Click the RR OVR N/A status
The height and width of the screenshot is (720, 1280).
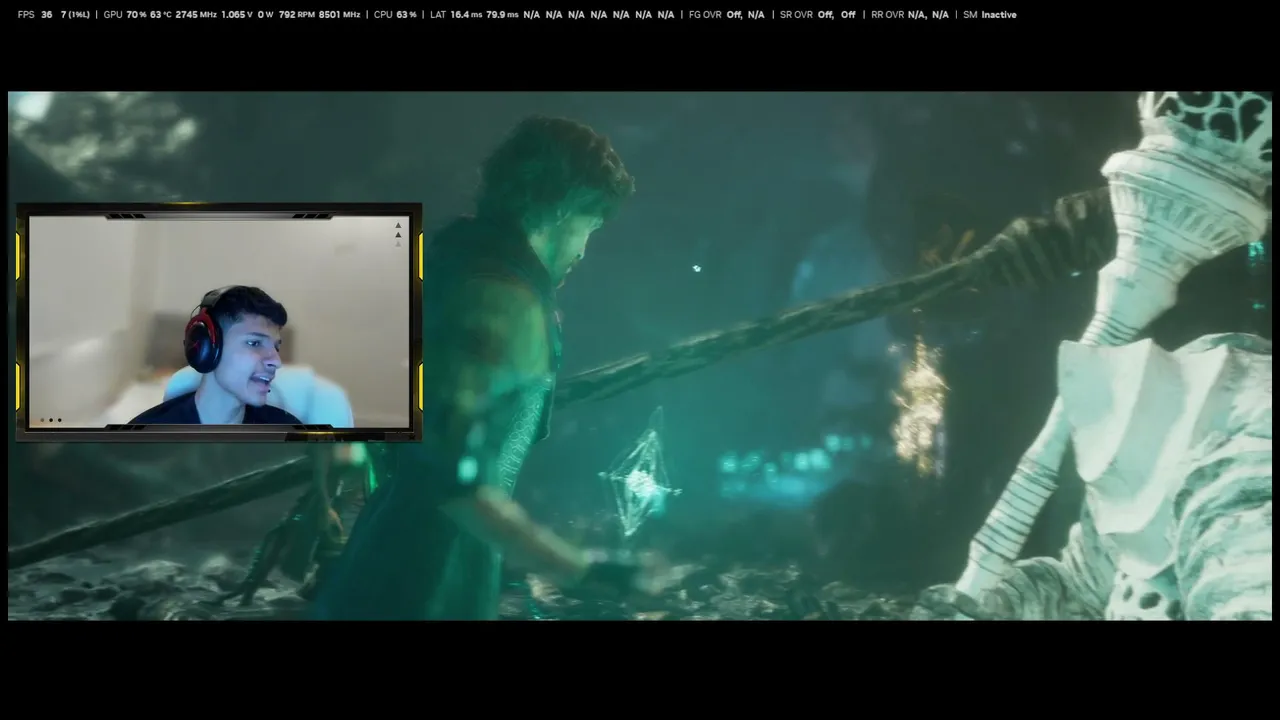[910, 15]
